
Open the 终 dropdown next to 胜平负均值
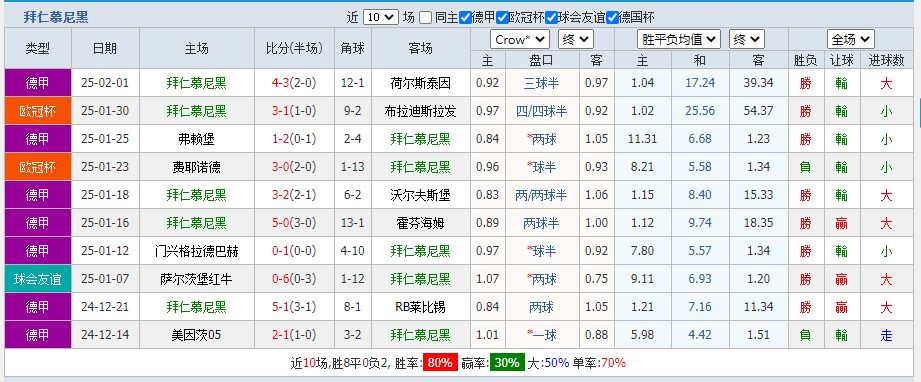point(747,39)
